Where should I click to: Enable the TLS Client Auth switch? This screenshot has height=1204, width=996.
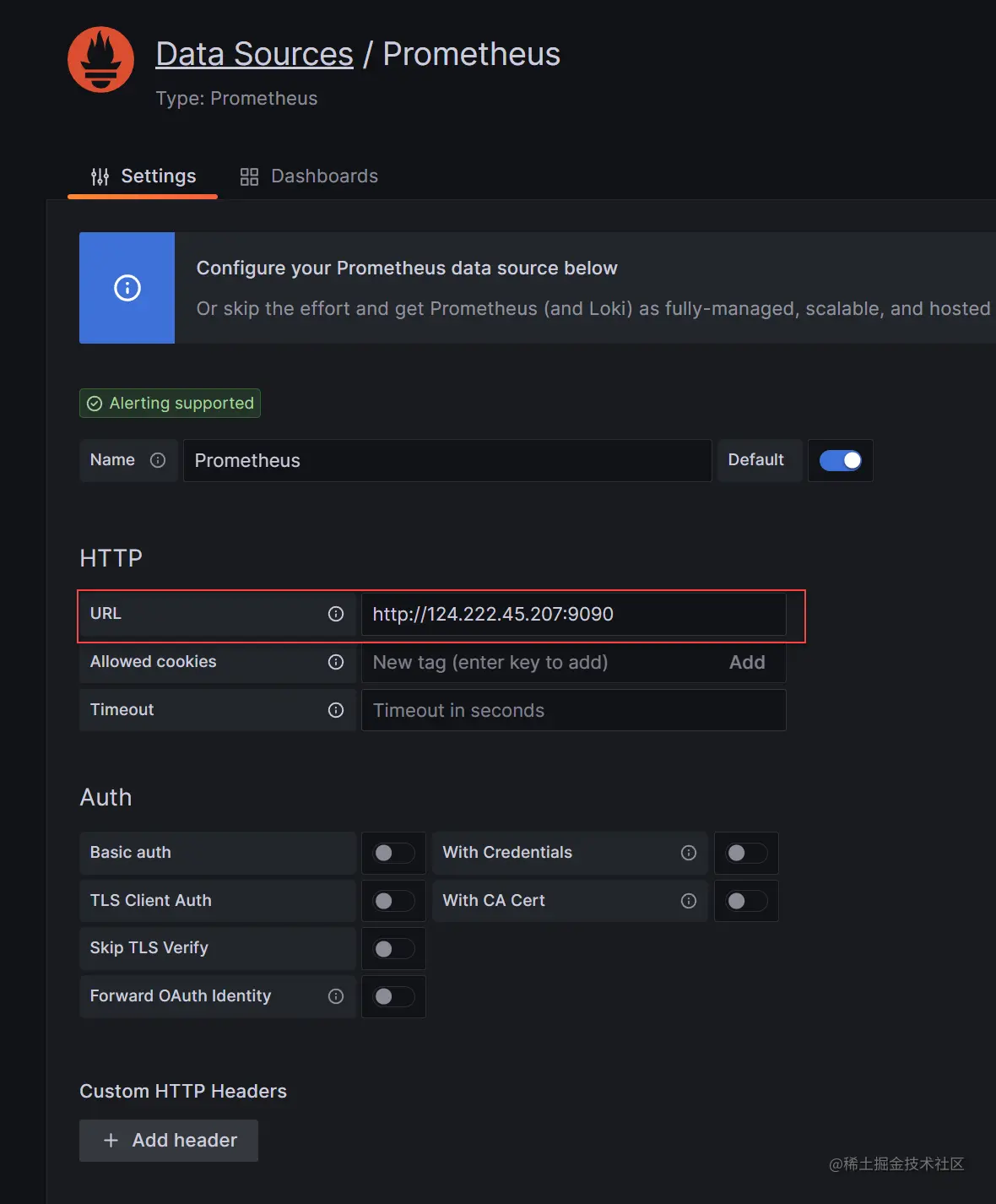394,901
